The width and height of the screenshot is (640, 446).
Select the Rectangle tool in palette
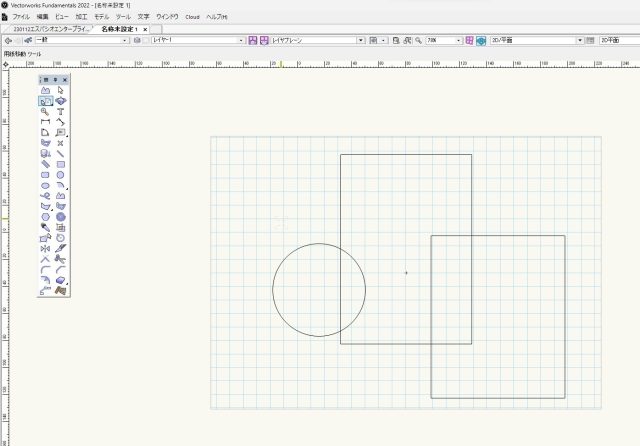[x=61, y=165]
